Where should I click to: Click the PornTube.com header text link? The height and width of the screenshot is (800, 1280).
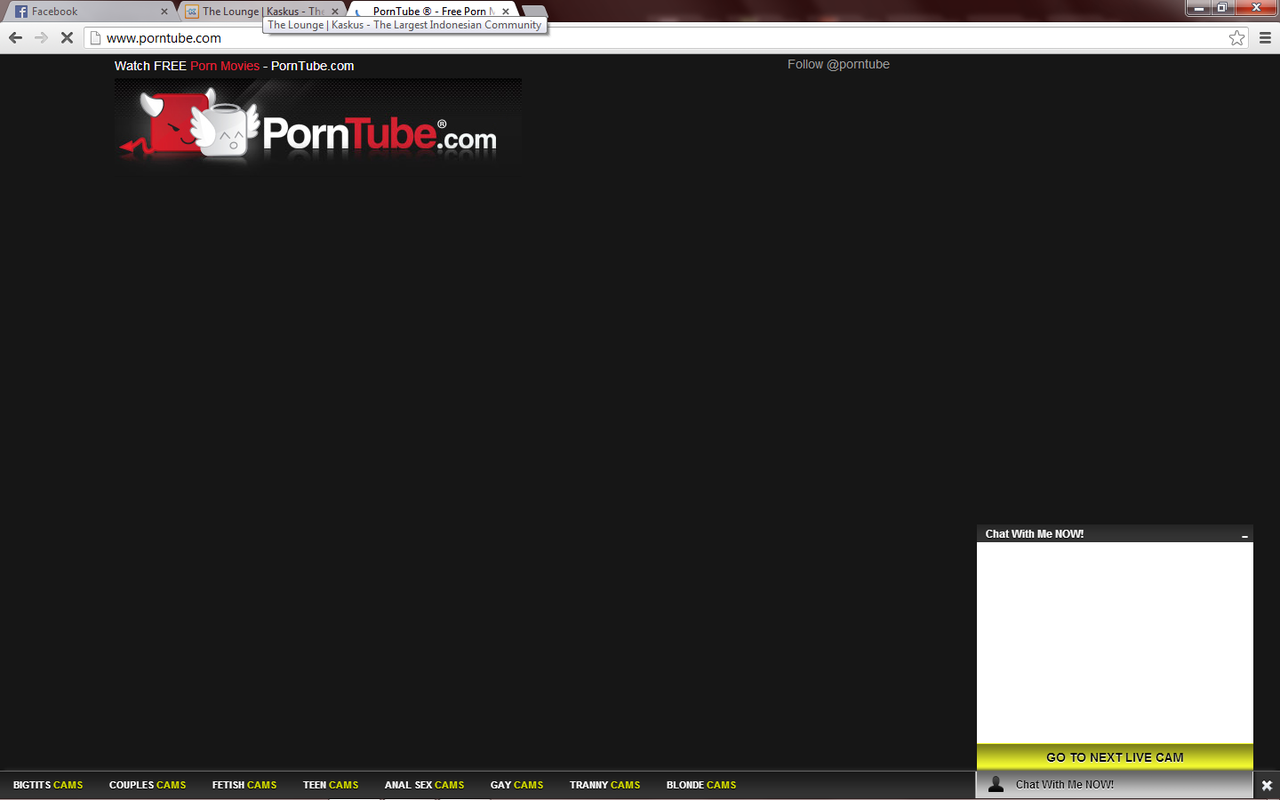(312, 66)
